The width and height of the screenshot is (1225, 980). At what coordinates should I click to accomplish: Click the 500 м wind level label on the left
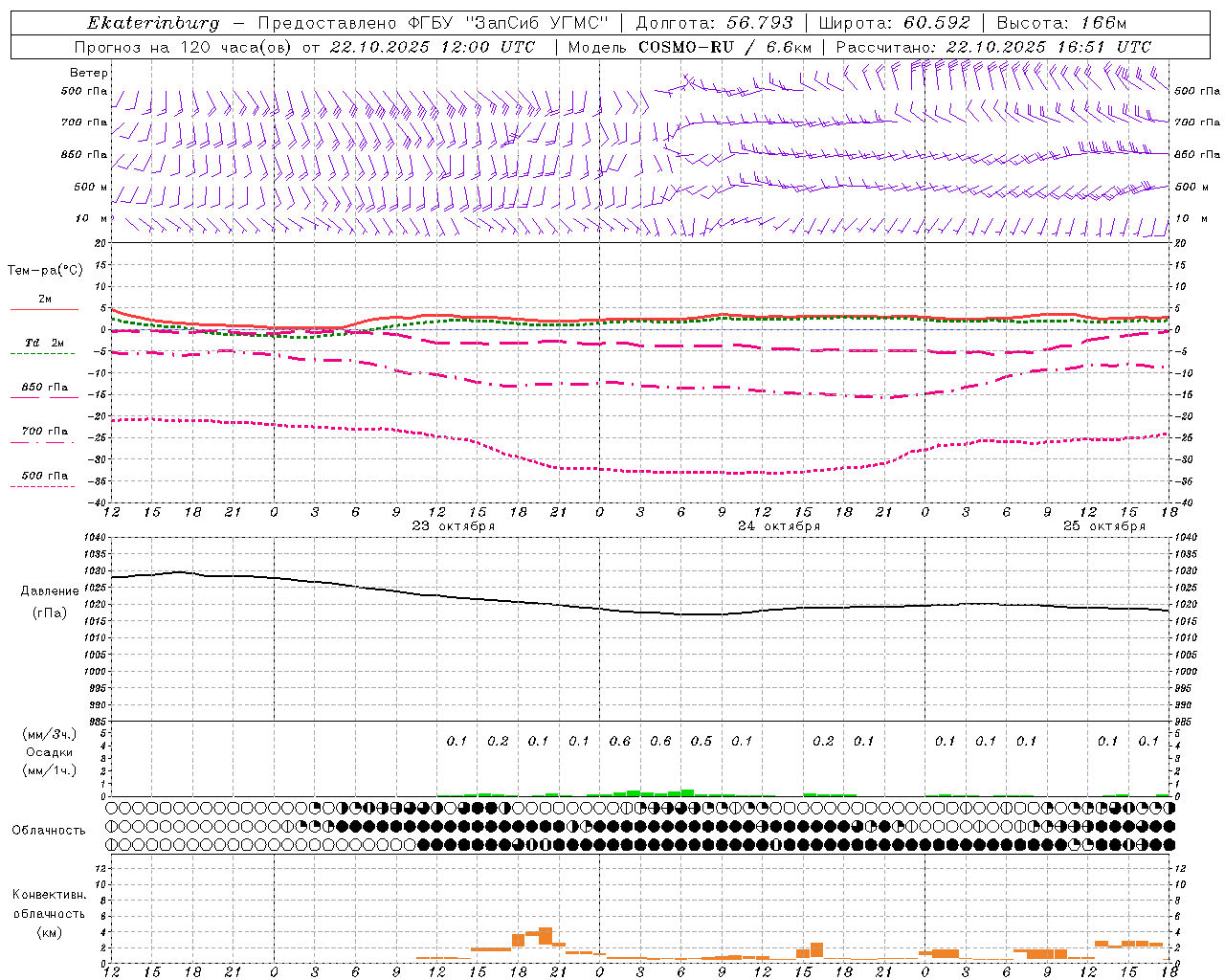[x=90, y=188]
